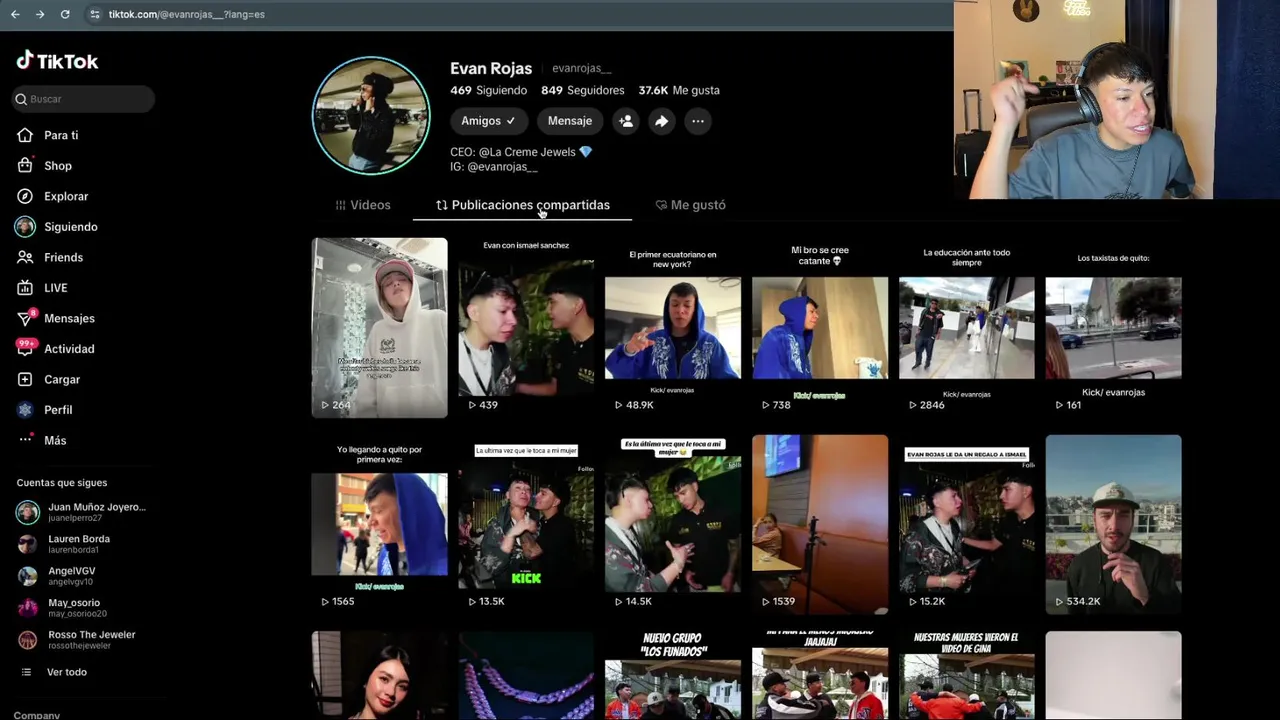The width and height of the screenshot is (1280, 720).
Task: Open the Más three-dots icon
Action: pyautogui.click(x=25, y=440)
